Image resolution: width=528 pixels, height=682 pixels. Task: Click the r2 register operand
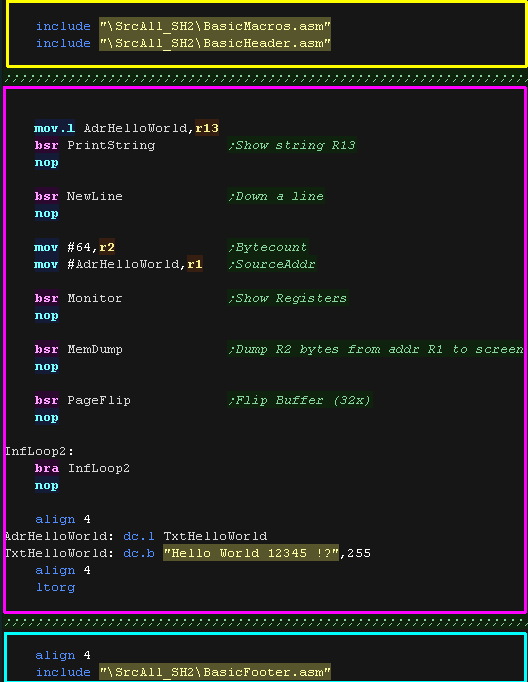[107, 247]
